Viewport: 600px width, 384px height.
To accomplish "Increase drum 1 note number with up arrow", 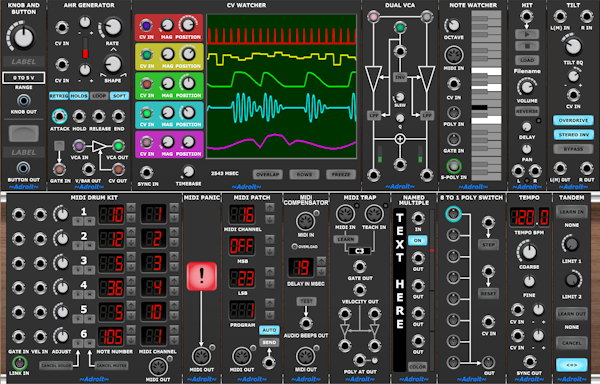I will pyautogui.click(x=131, y=208).
